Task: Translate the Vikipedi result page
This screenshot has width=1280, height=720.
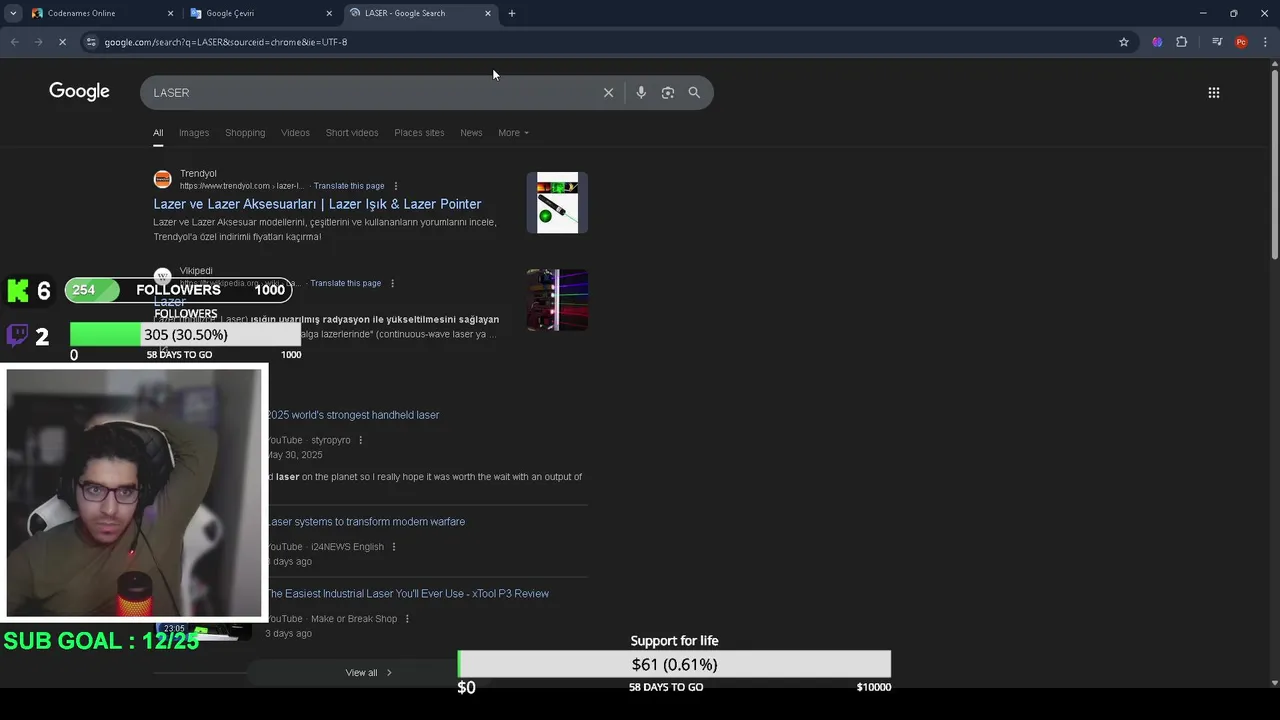Action: (x=346, y=283)
